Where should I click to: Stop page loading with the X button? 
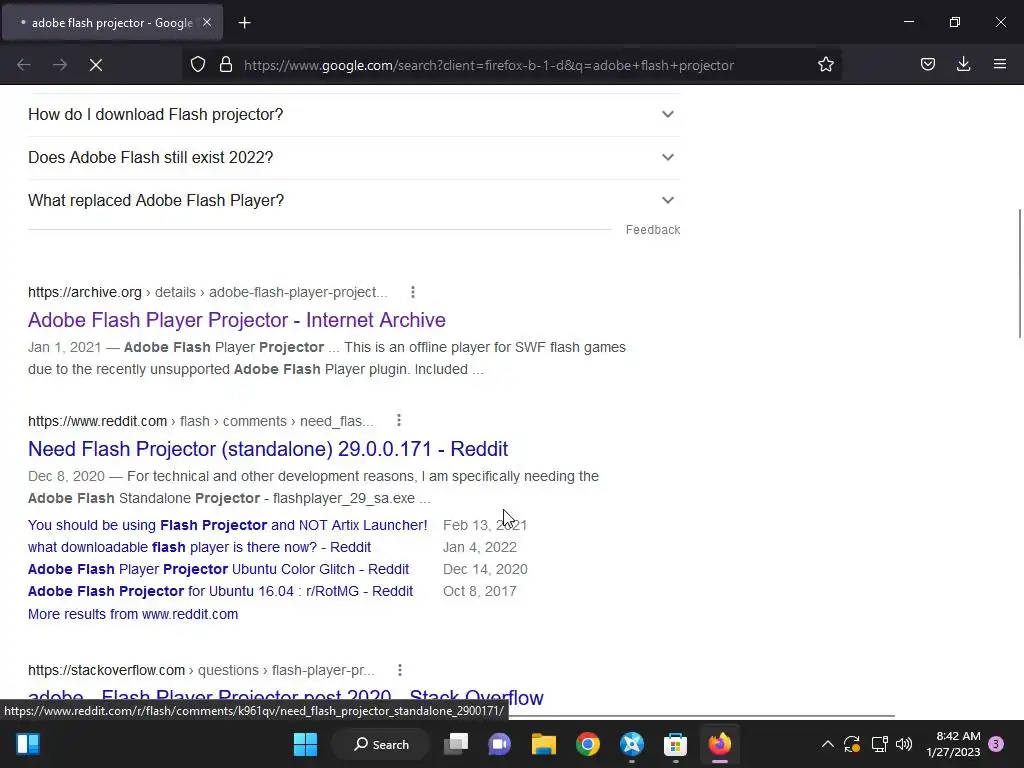(96, 65)
